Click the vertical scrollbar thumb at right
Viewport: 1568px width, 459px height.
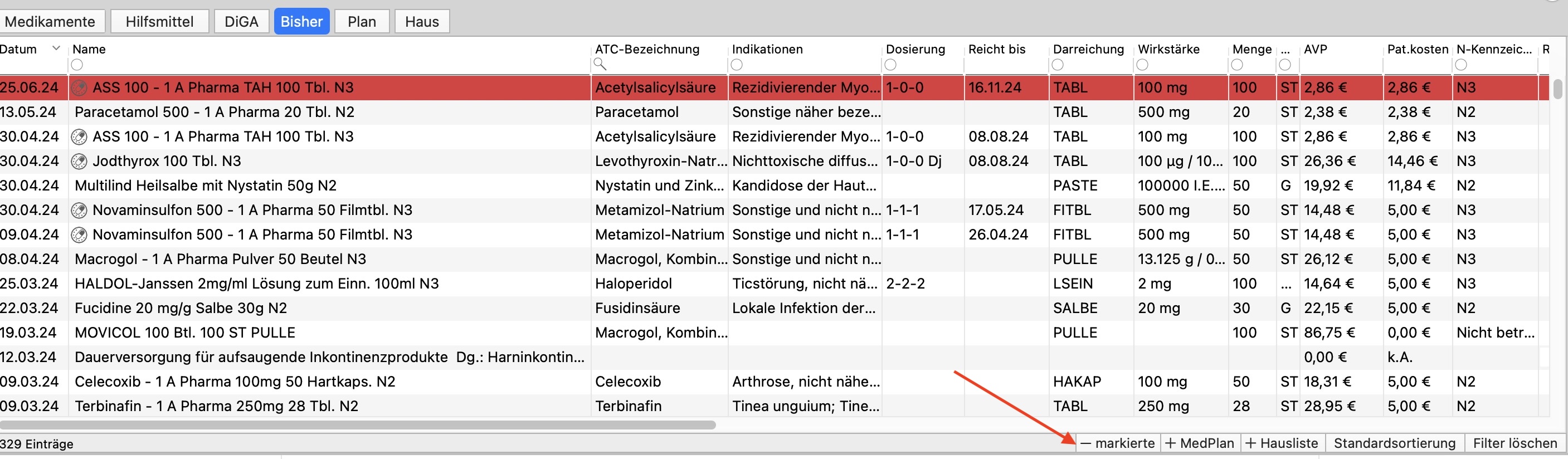[1557, 89]
